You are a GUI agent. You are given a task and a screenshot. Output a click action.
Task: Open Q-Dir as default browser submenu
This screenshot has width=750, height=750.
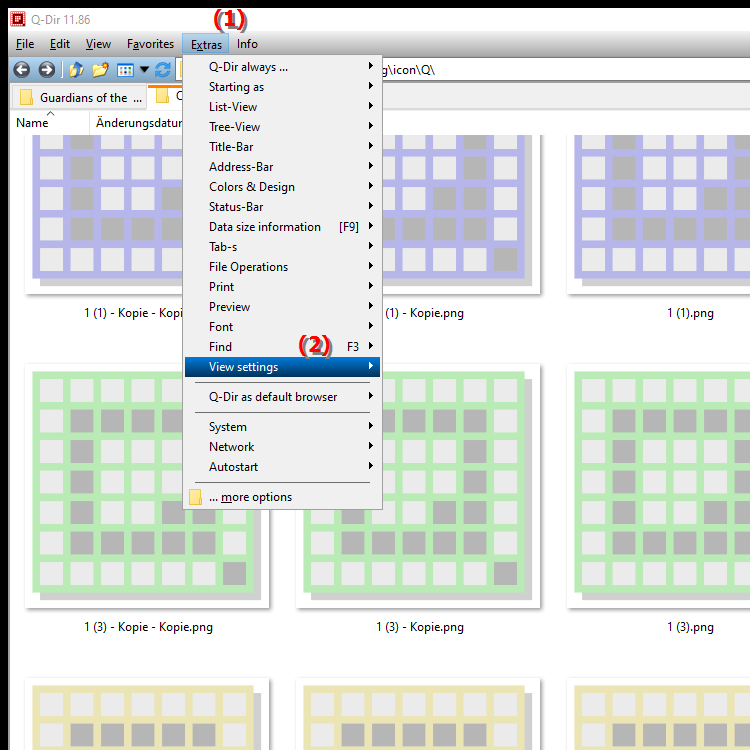(282, 397)
